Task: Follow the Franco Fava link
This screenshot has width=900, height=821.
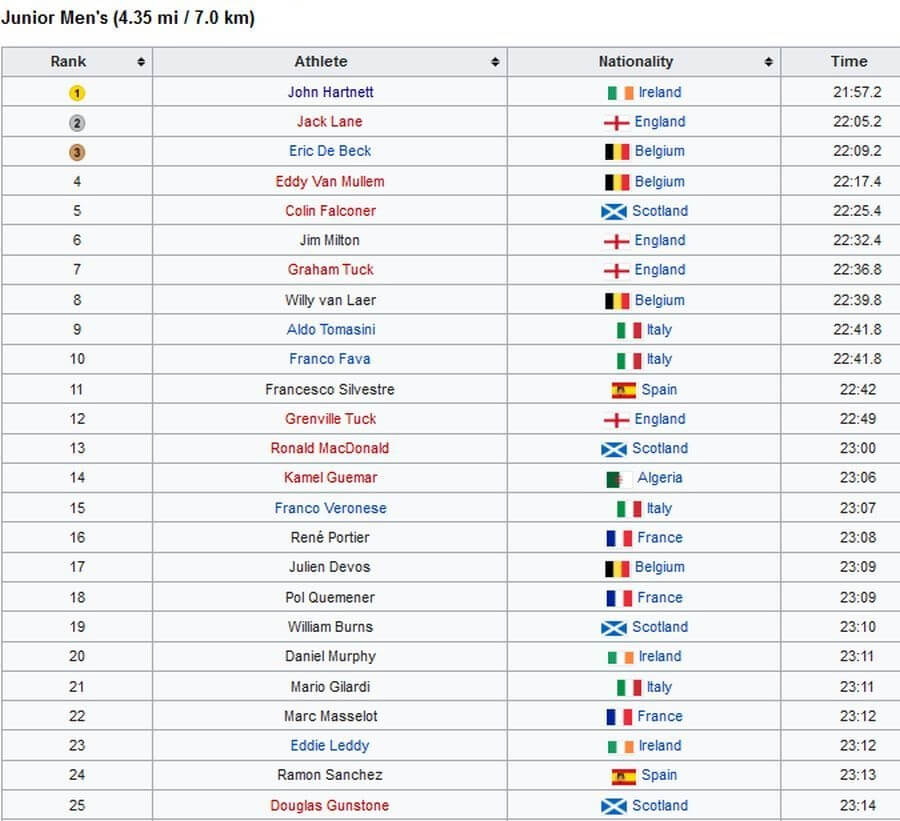Action: point(329,359)
